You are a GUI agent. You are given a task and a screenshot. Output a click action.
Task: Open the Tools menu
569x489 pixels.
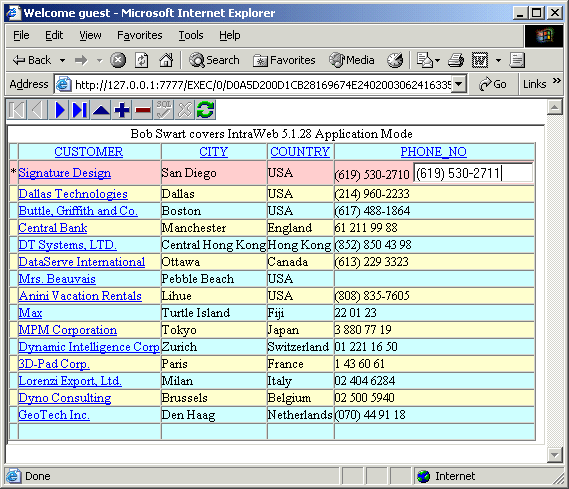[191, 35]
